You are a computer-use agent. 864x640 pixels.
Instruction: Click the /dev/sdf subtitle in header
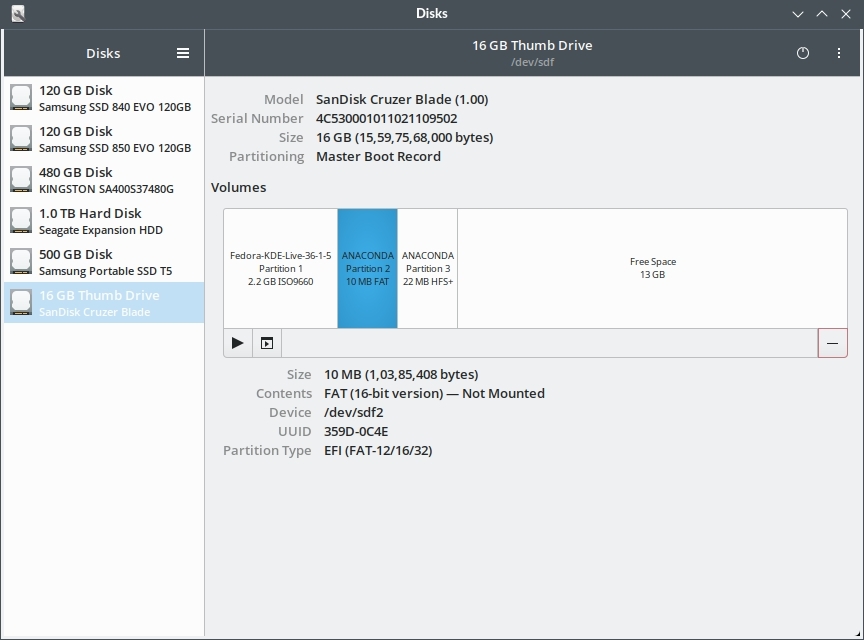(x=532, y=62)
